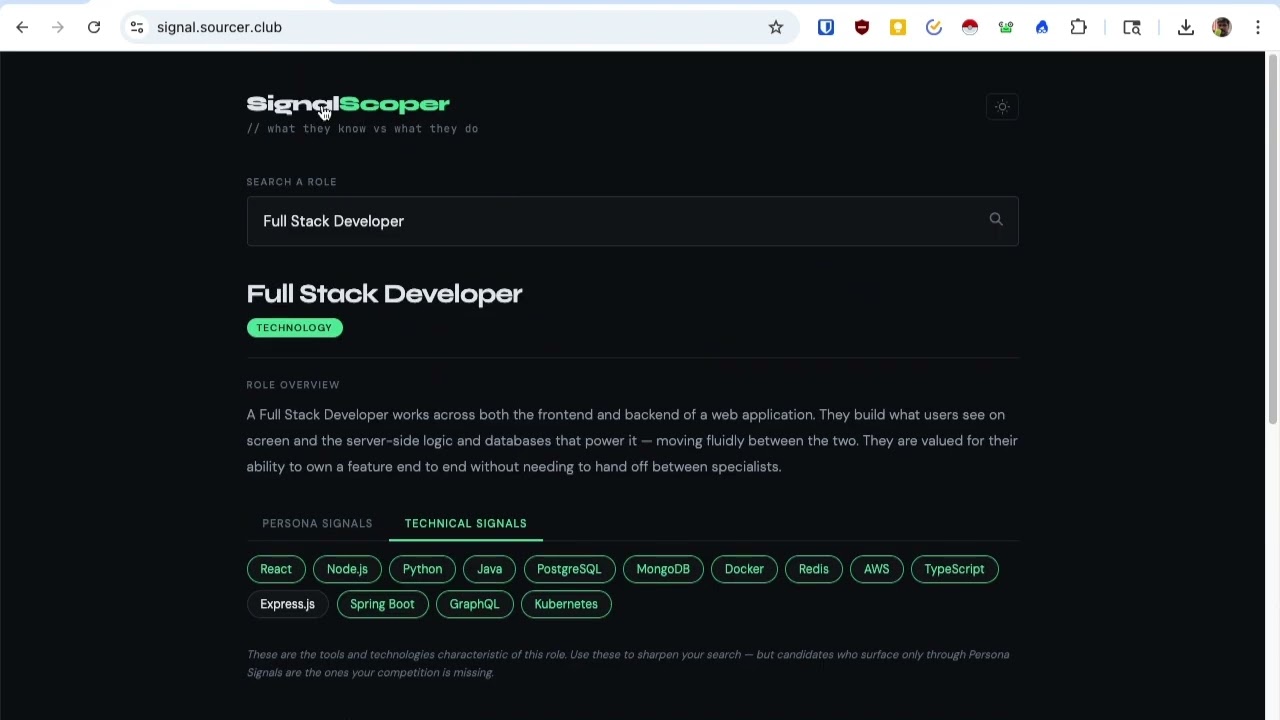Click the Redis signal tag
This screenshot has width=1280, height=720.
pos(814,569)
